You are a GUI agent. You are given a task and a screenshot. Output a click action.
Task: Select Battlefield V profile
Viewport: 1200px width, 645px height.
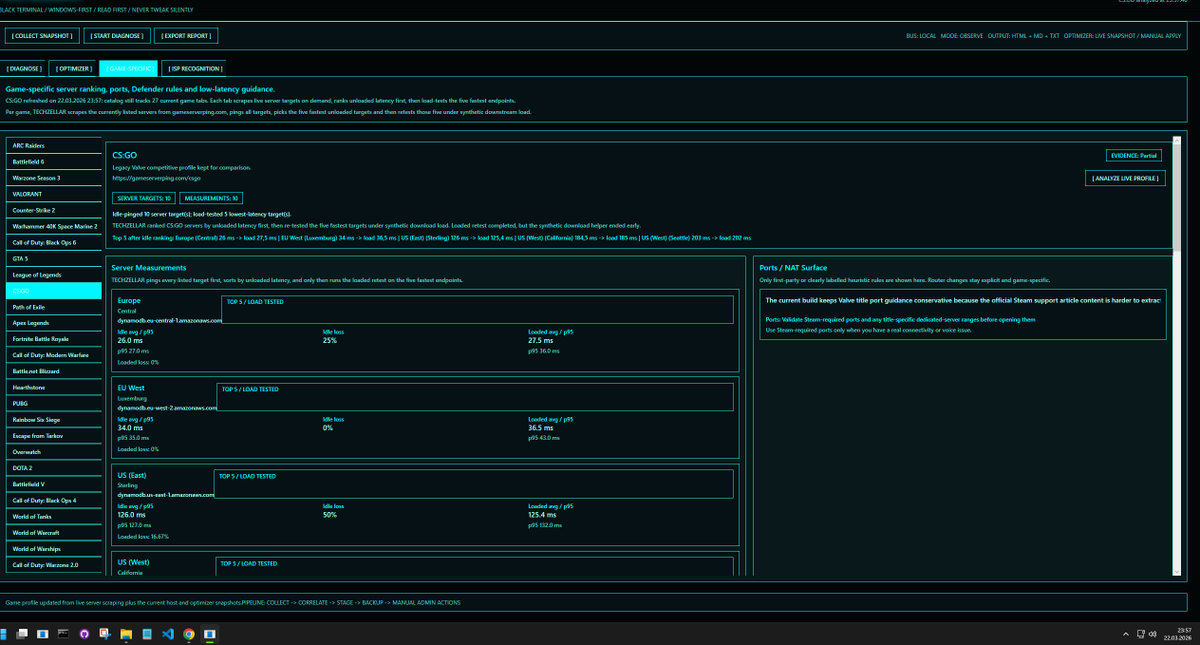pyautogui.click(x=54, y=484)
